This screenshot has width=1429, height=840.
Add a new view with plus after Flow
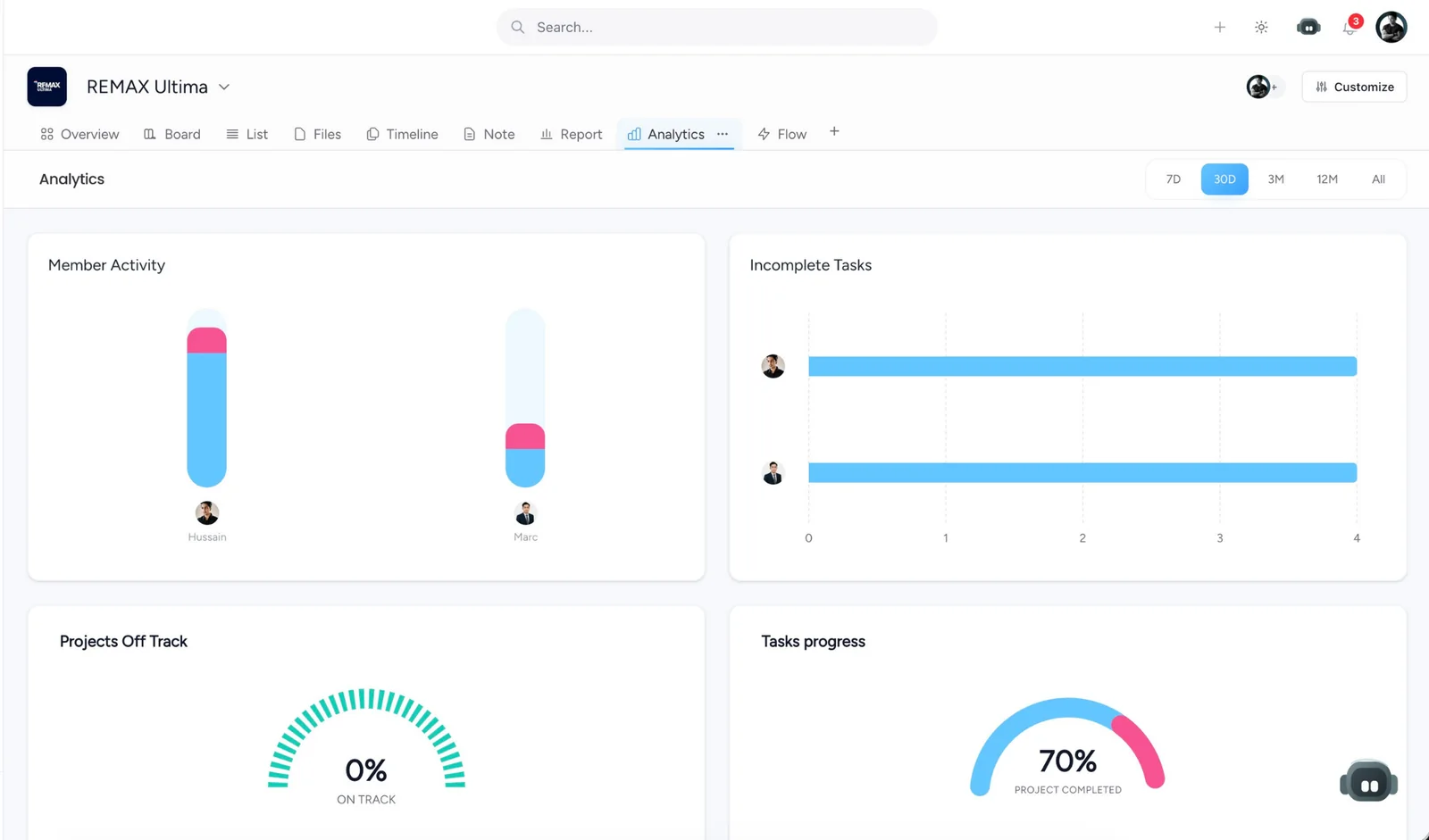click(834, 131)
